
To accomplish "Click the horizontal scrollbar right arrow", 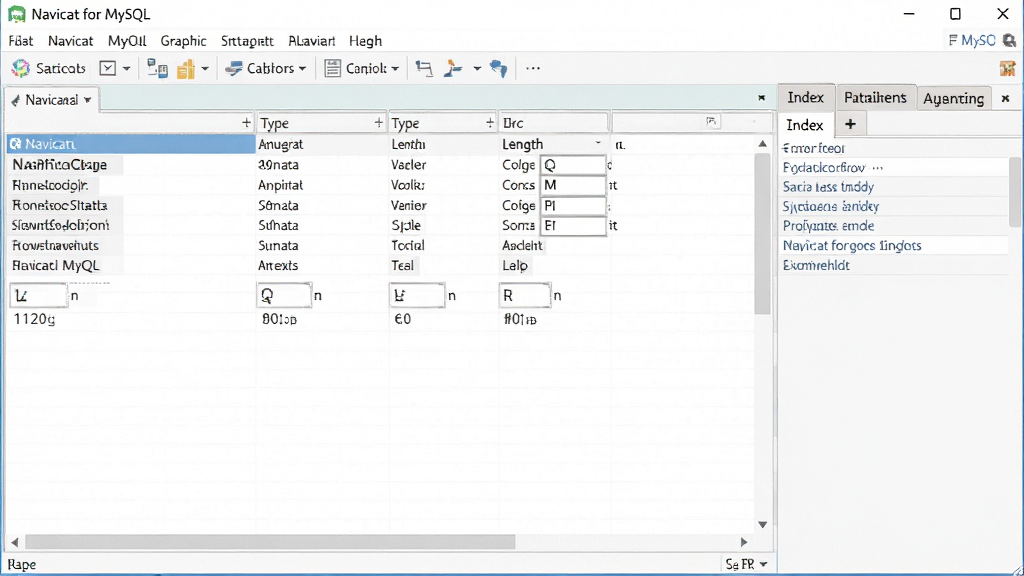I will tap(744, 542).
